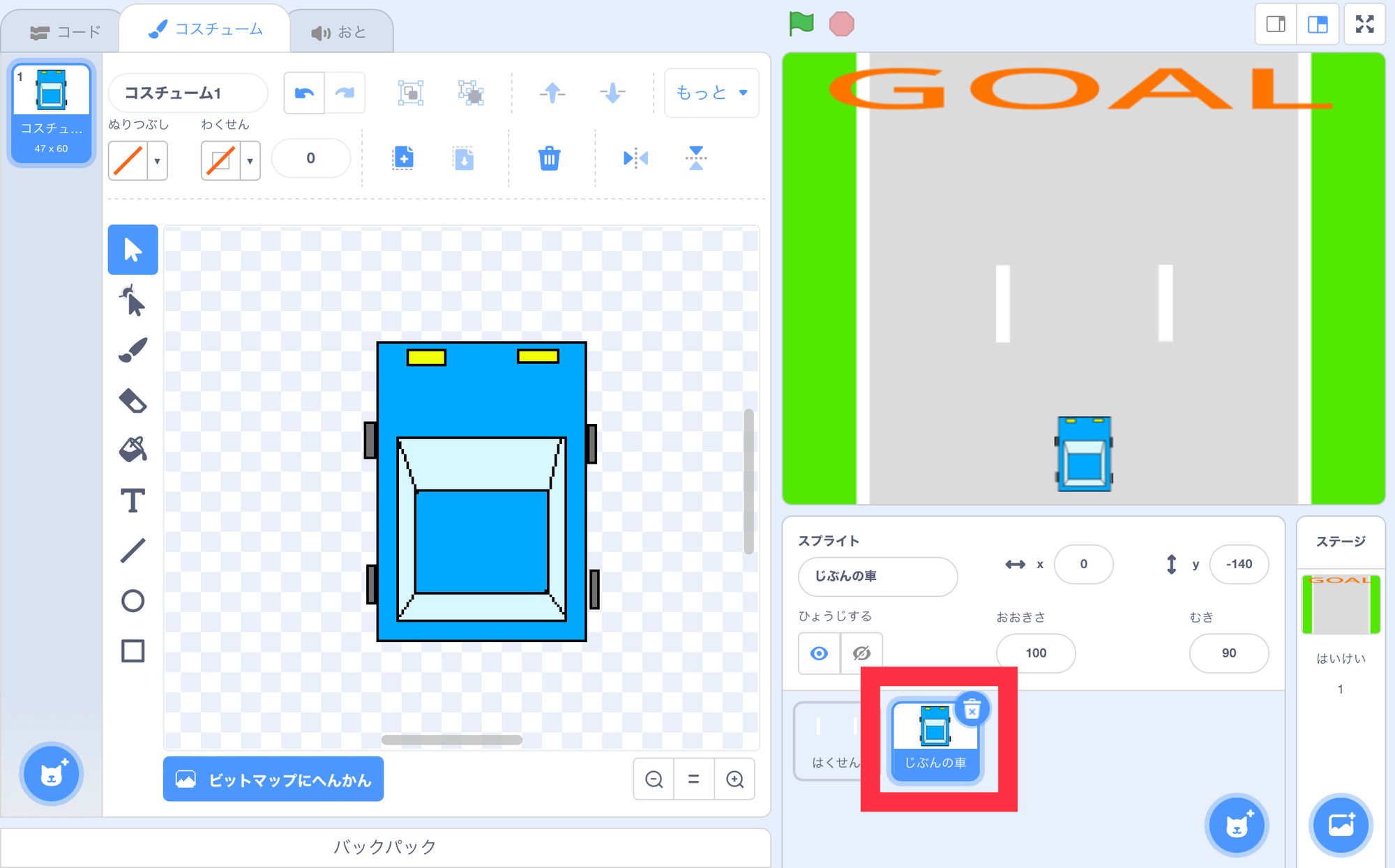Select the Circle tool
This screenshot has width=1395, height=868.
[x=133, y=601]
